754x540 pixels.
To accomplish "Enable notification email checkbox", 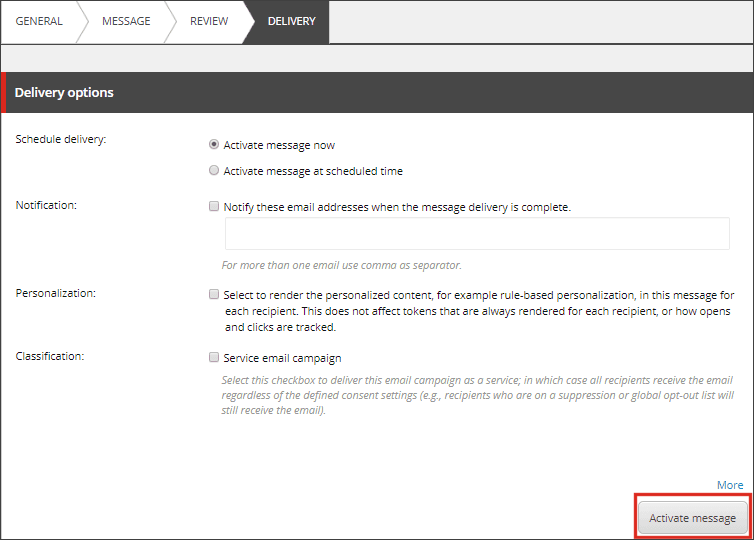I will pyautogui.click(x=214, y=206).
